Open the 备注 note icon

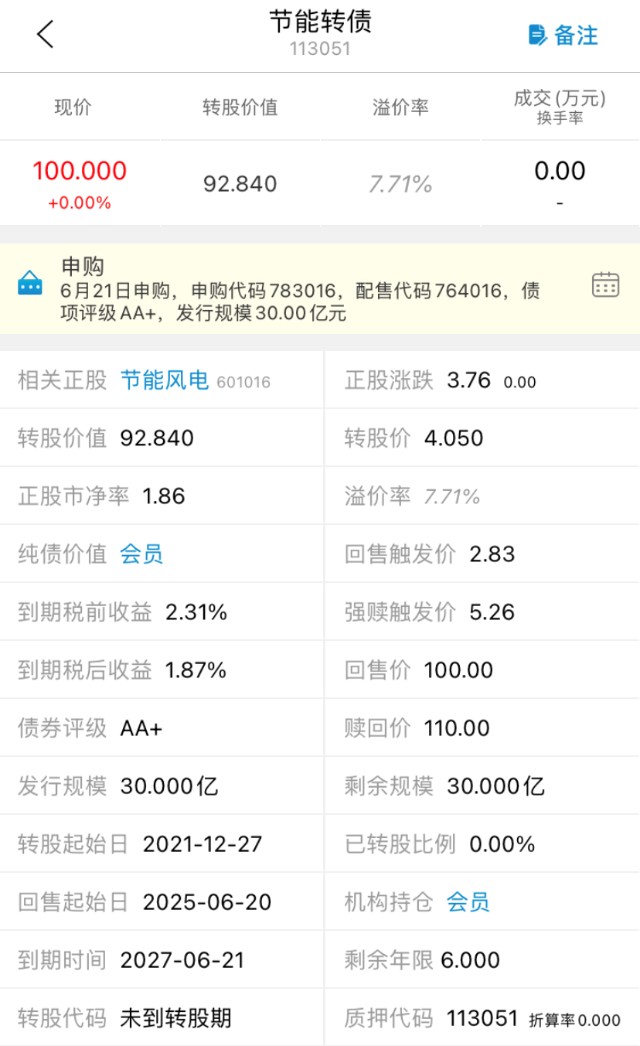(x=538, y=35)
